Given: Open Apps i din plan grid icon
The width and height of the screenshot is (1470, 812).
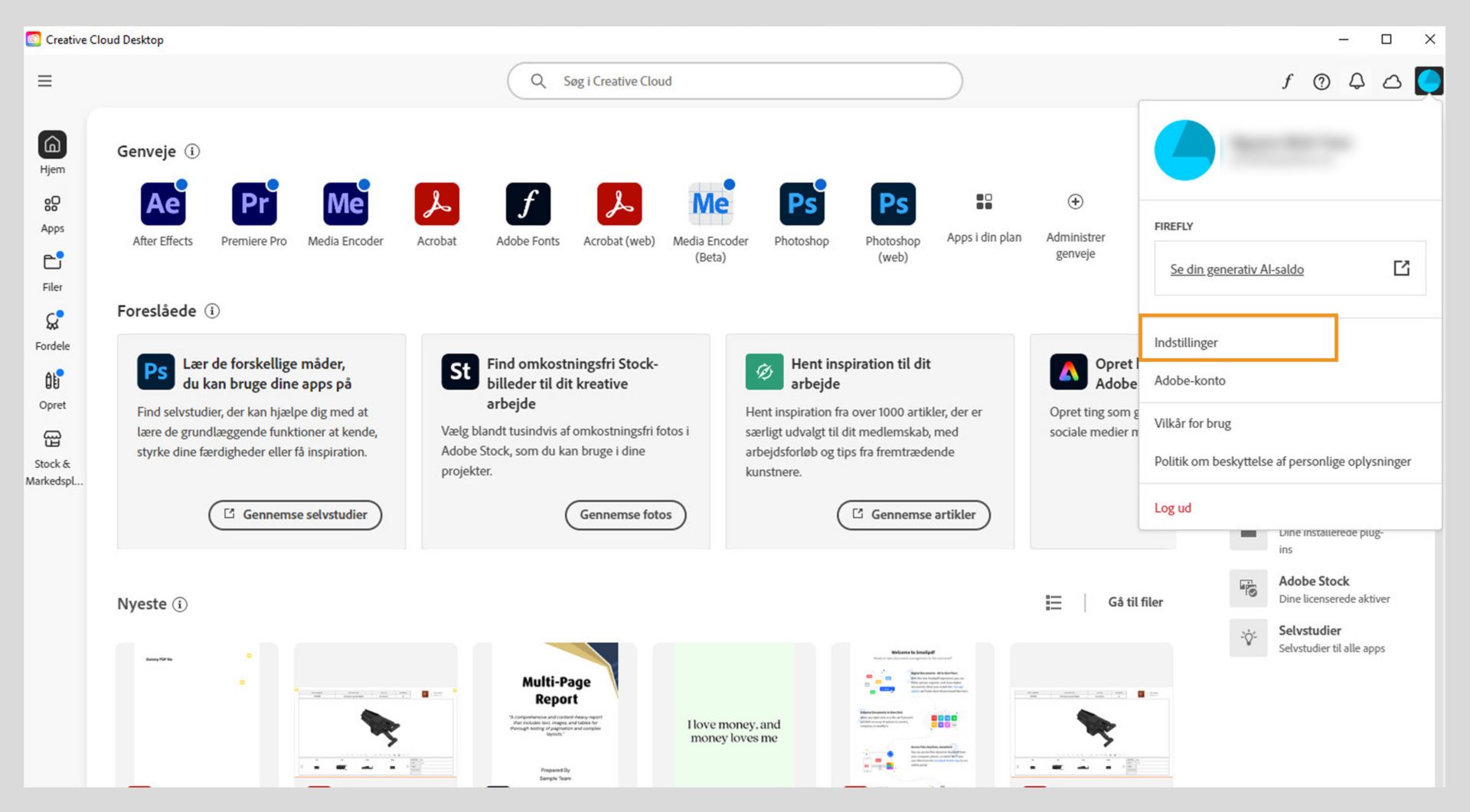Looking at the screenshot, I should click(x=984, y=201).
